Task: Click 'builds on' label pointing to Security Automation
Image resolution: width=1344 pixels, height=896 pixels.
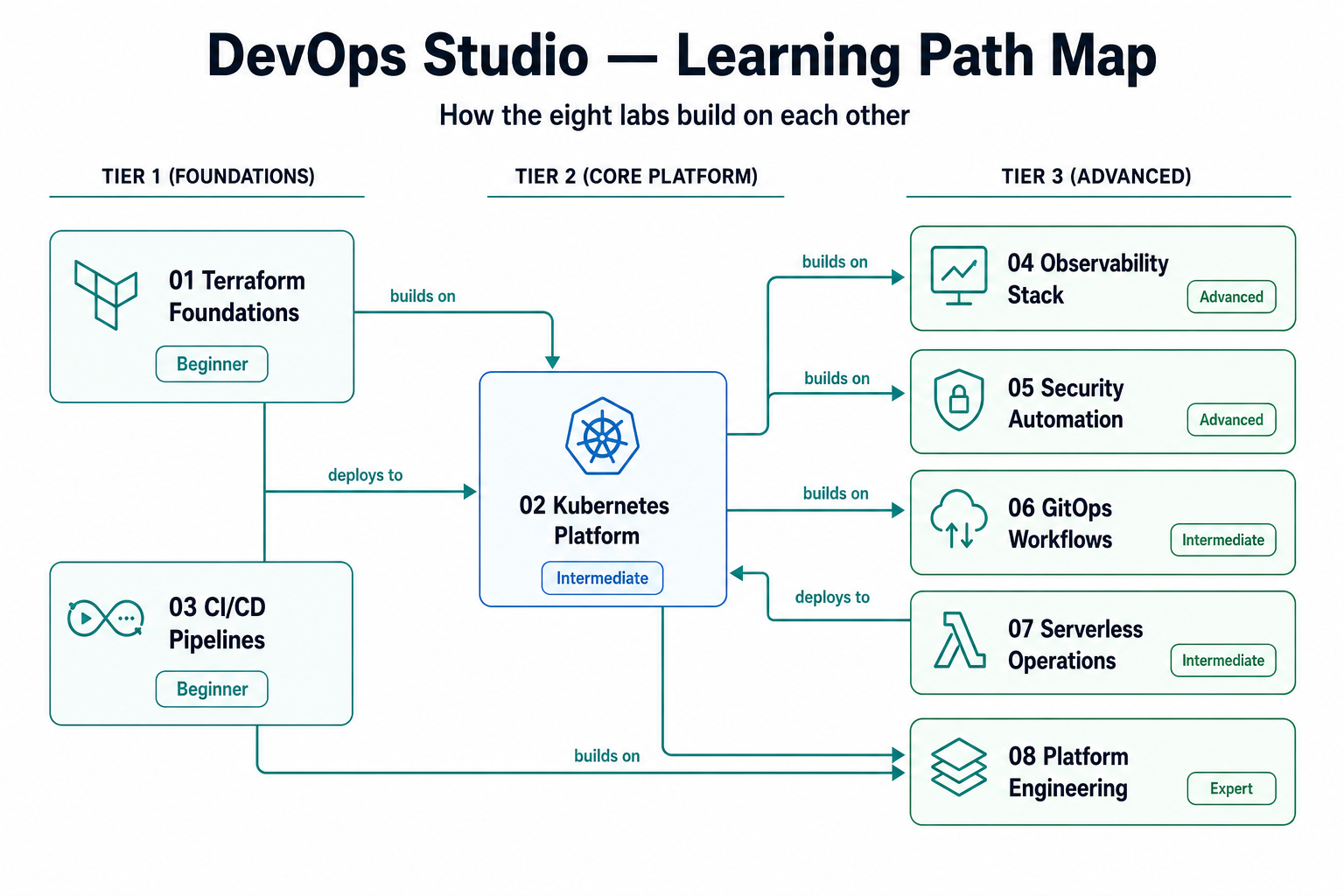Action: [836, 378]
